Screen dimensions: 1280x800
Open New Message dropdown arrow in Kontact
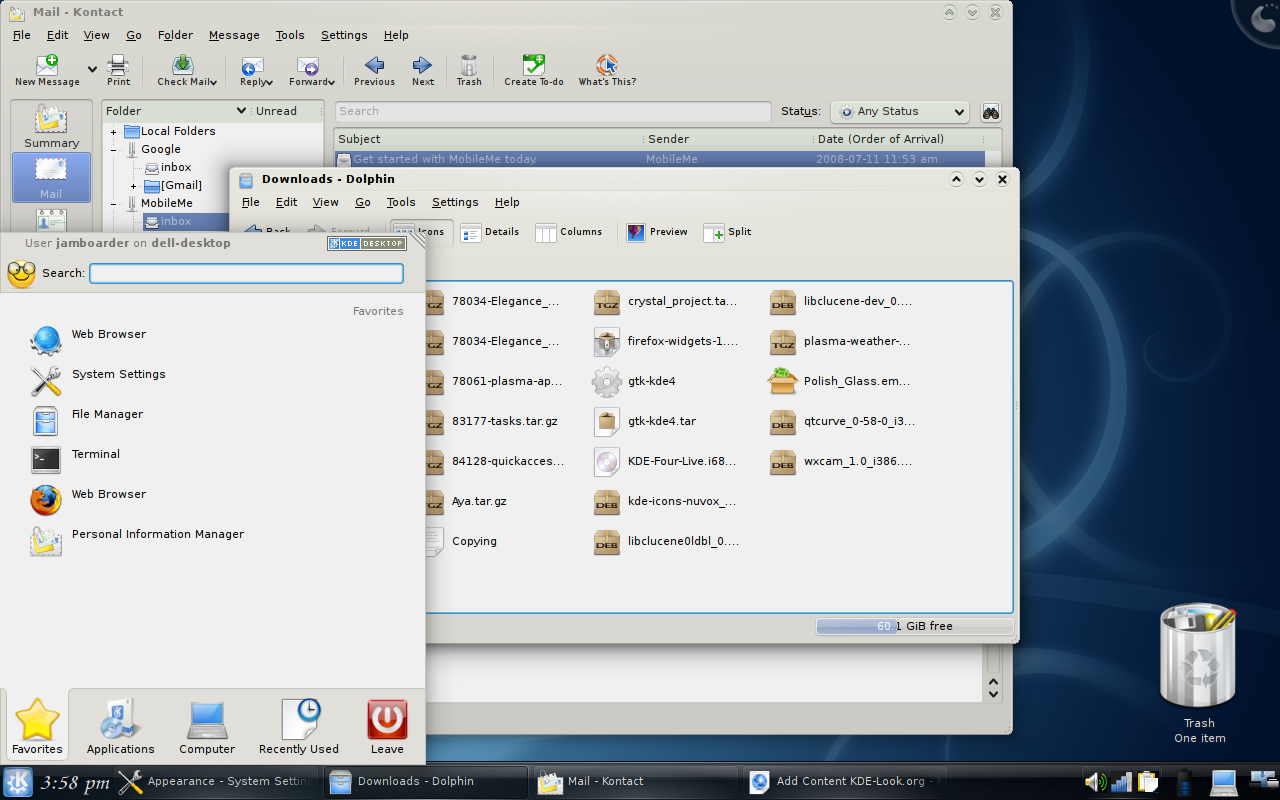point(92,69)
